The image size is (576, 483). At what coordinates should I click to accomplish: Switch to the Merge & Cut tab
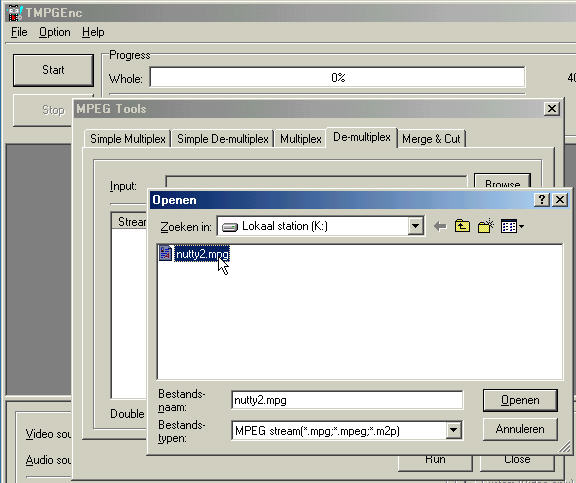tap(431, 139)
